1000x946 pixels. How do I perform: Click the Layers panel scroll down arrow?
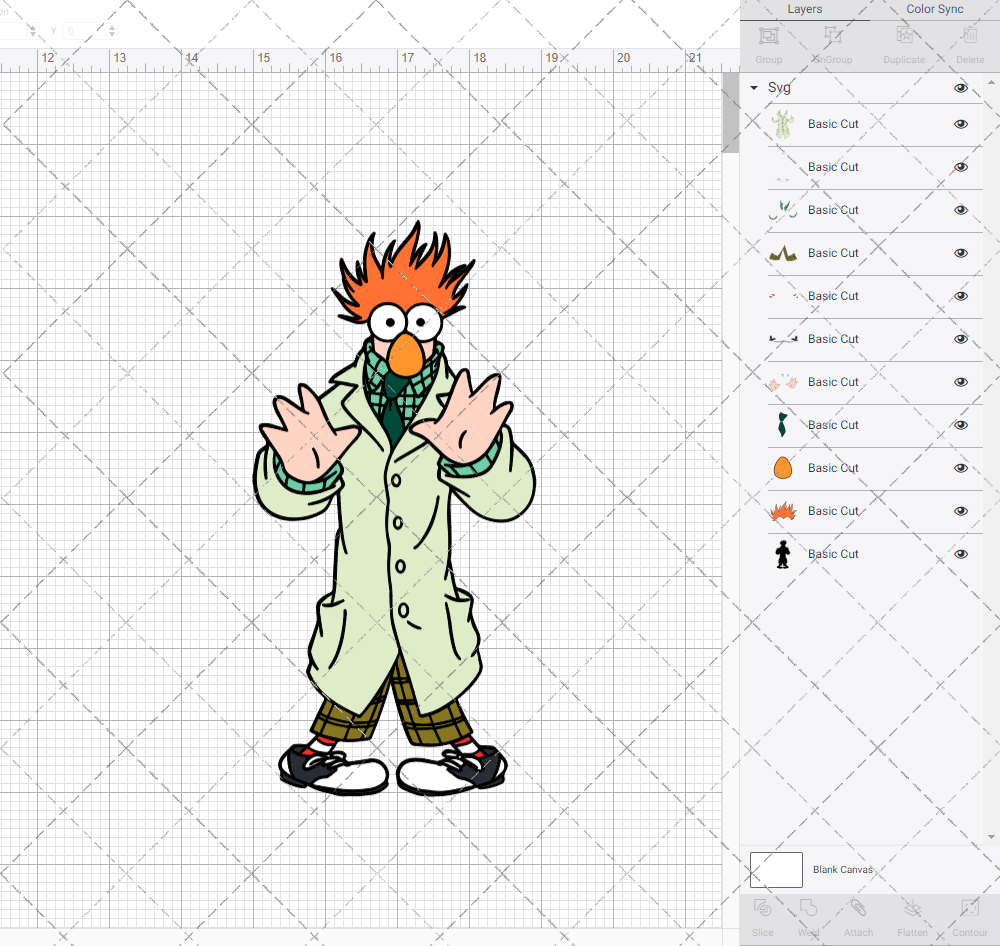click(x=990, y=837)
